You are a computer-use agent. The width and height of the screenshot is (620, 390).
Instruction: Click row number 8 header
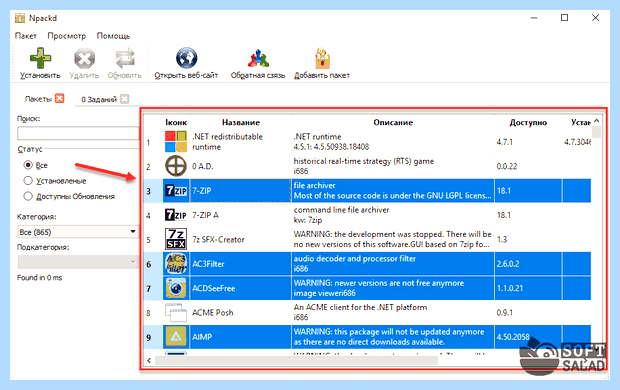(x=153, y=313)
